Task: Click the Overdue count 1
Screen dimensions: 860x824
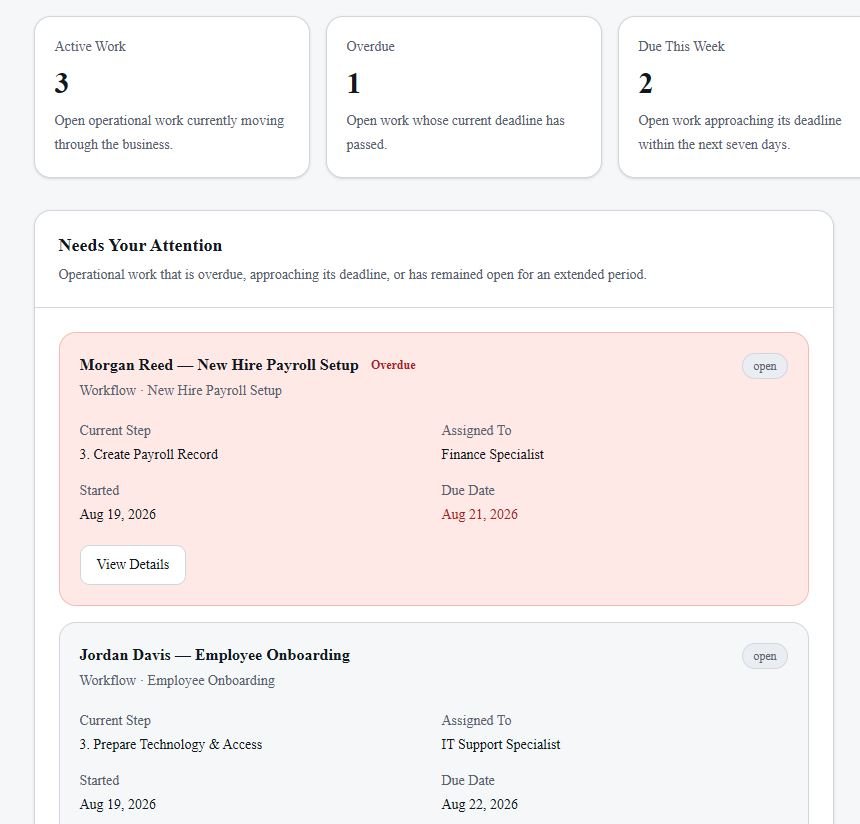Action: (x=353, y=83)
